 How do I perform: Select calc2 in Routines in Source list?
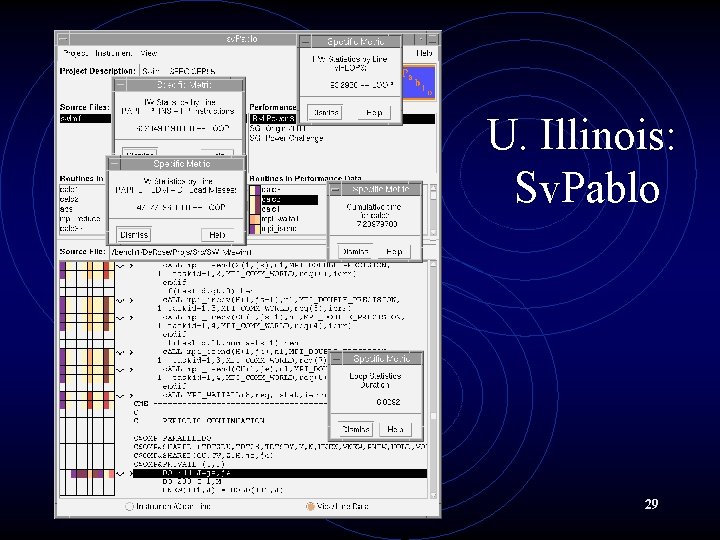(69, 199)
